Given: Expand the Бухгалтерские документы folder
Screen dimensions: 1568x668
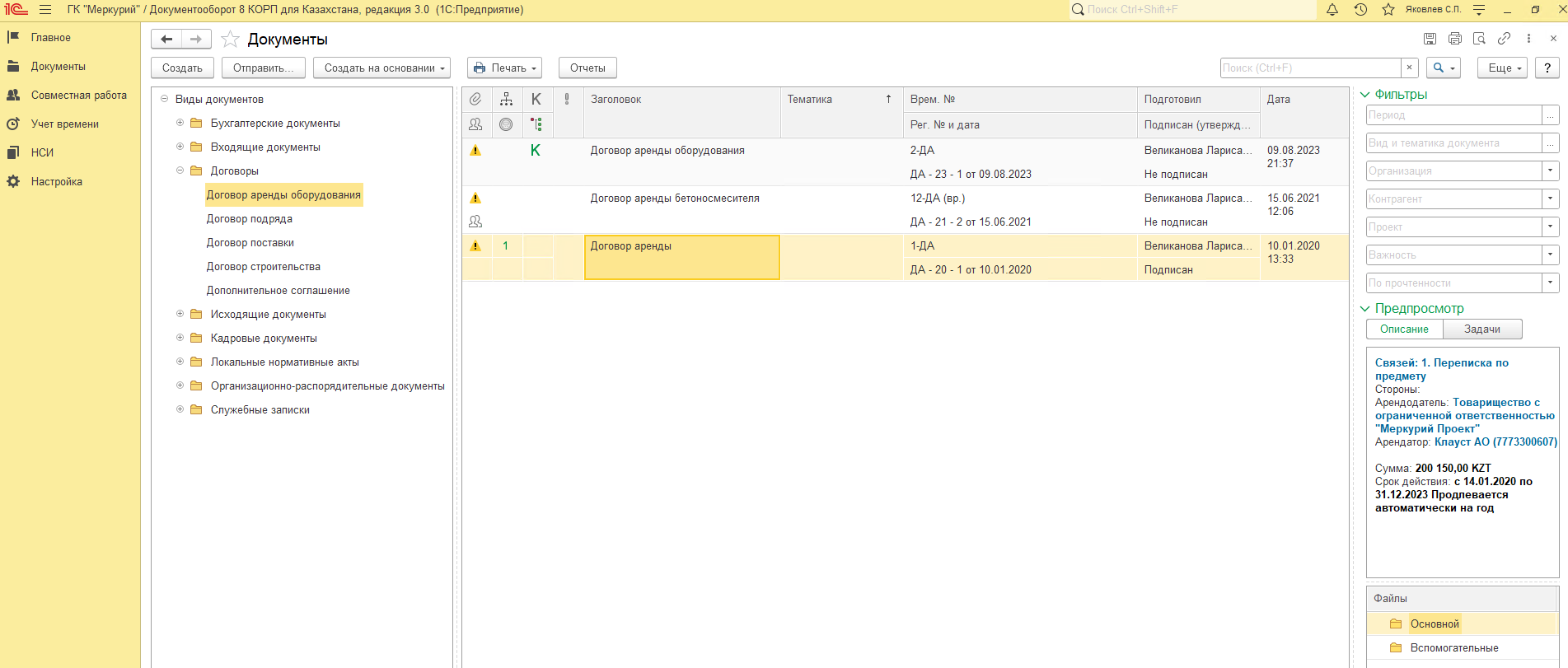Looking at the screenshot, I should click(180, 123).
